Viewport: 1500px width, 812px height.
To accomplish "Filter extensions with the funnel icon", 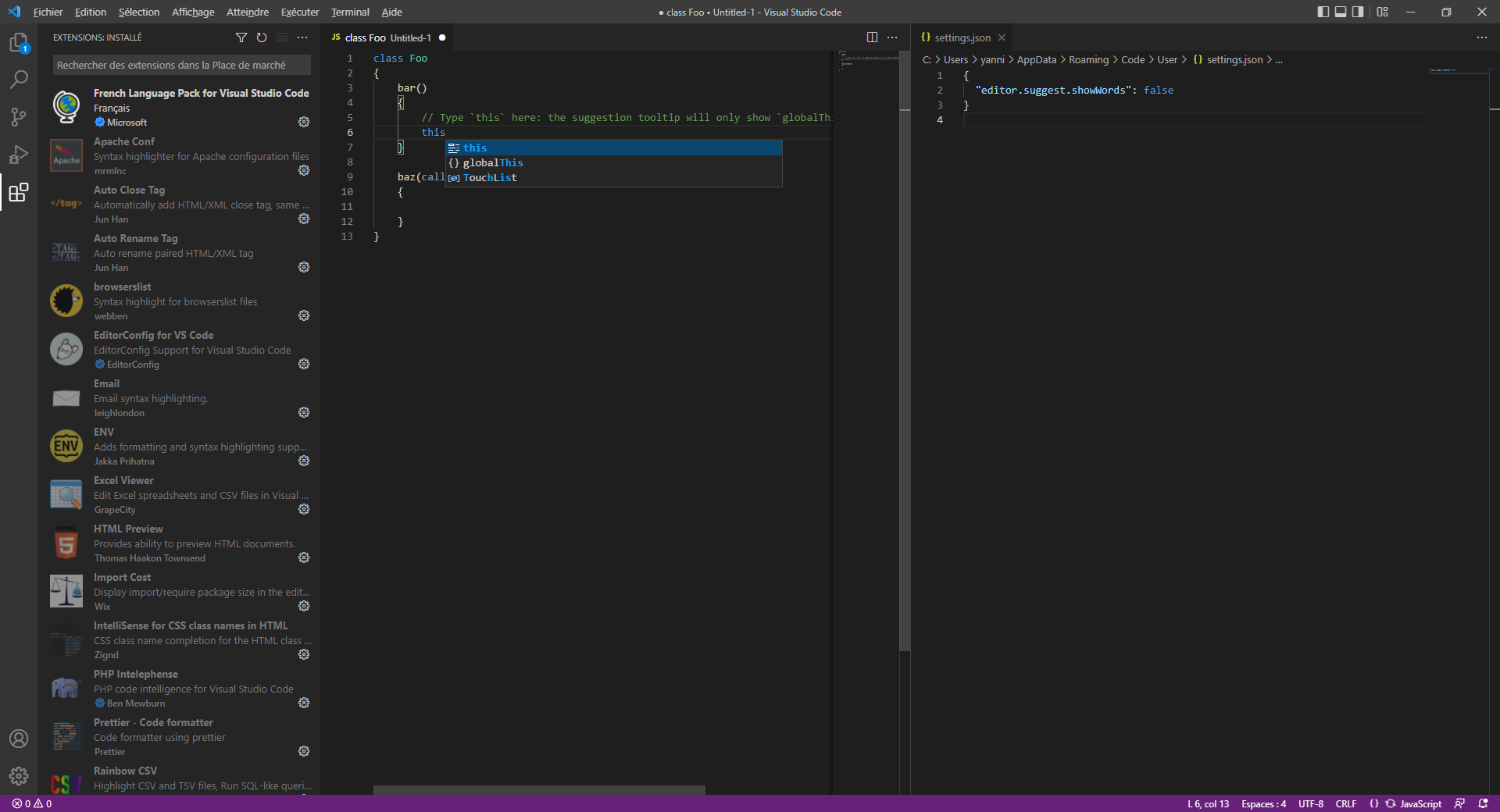I will 241,37.
